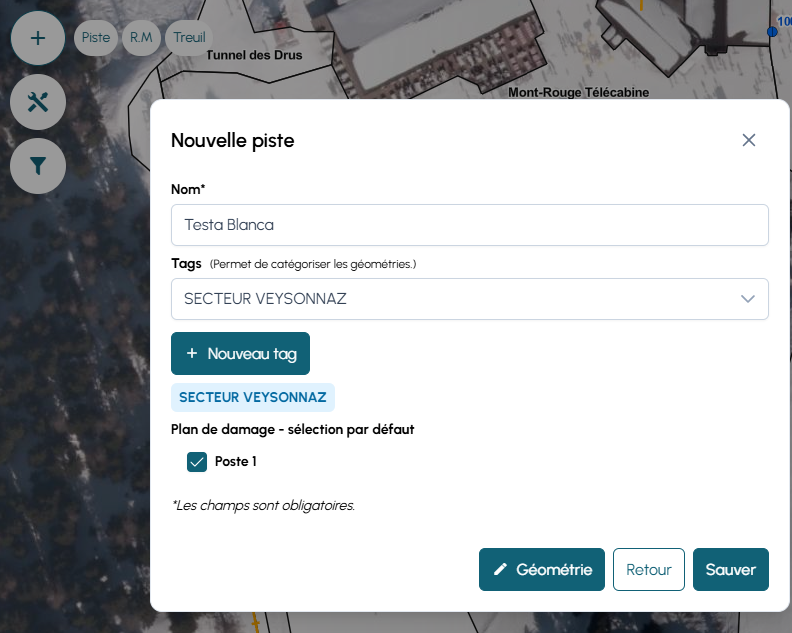Select the Piste filter chip
This screenshot has height=633, width=792.
[96, 38]
